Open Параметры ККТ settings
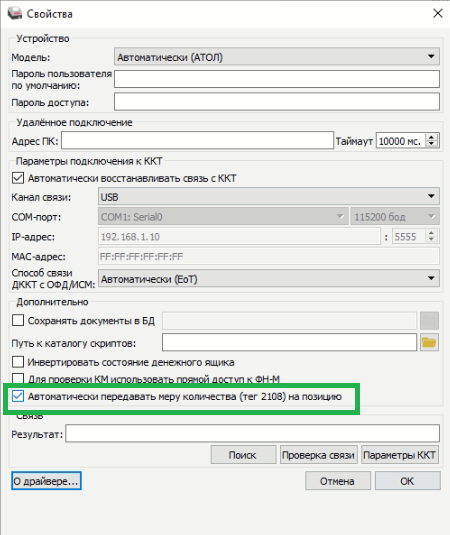This screenshot has width=450, height=535. 400,454
